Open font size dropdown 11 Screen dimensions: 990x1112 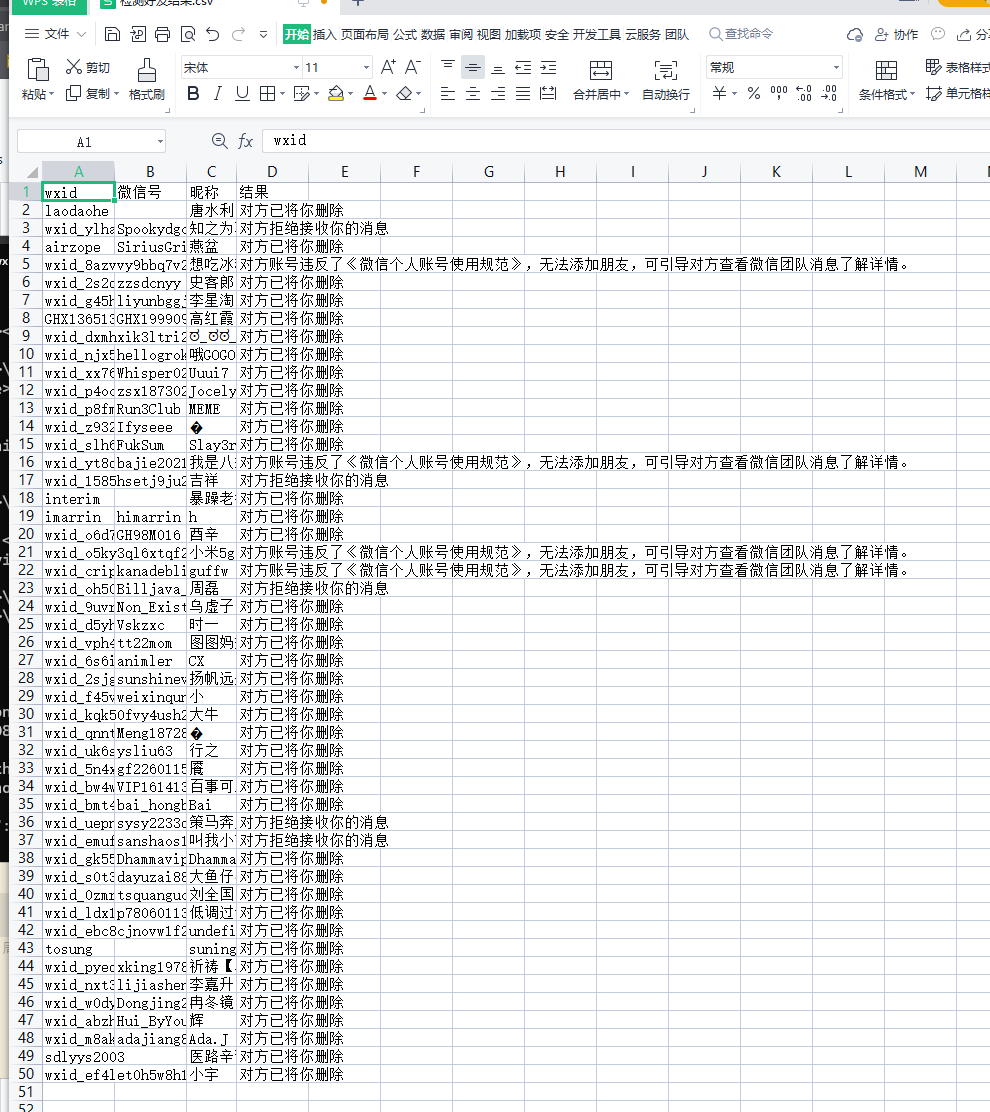click(x=366, y=67)
